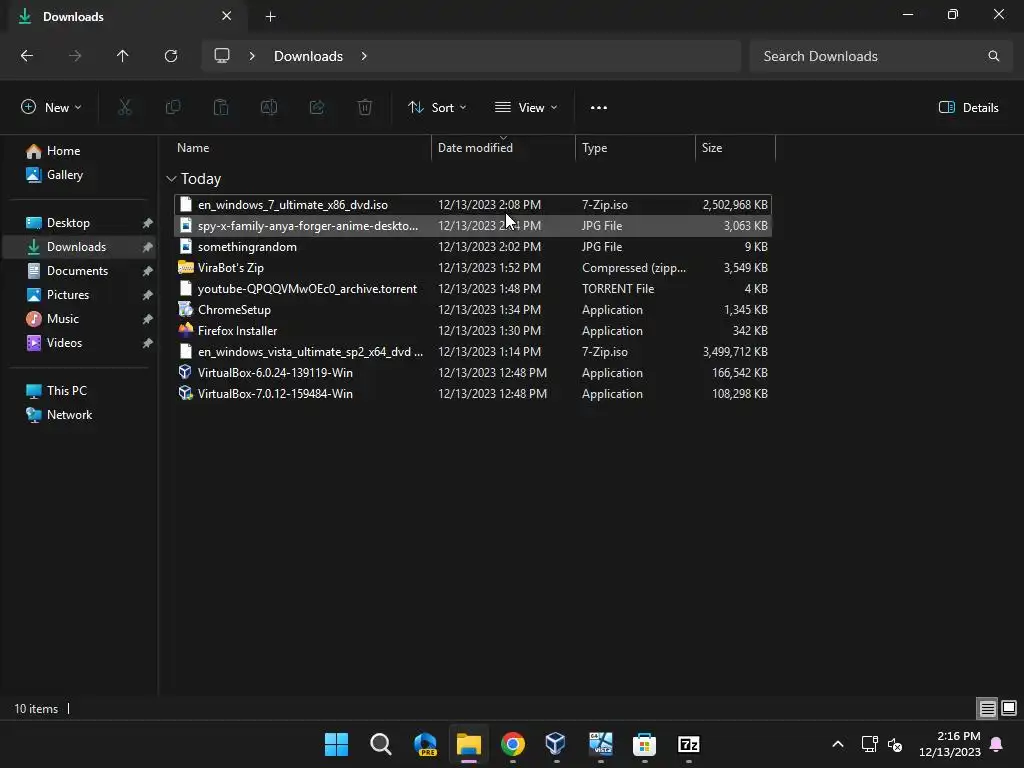The width and height of the screenshot is (1024, 768).
Task: Click the Cut scissors icon in toolbar
Action: point(124,108)
